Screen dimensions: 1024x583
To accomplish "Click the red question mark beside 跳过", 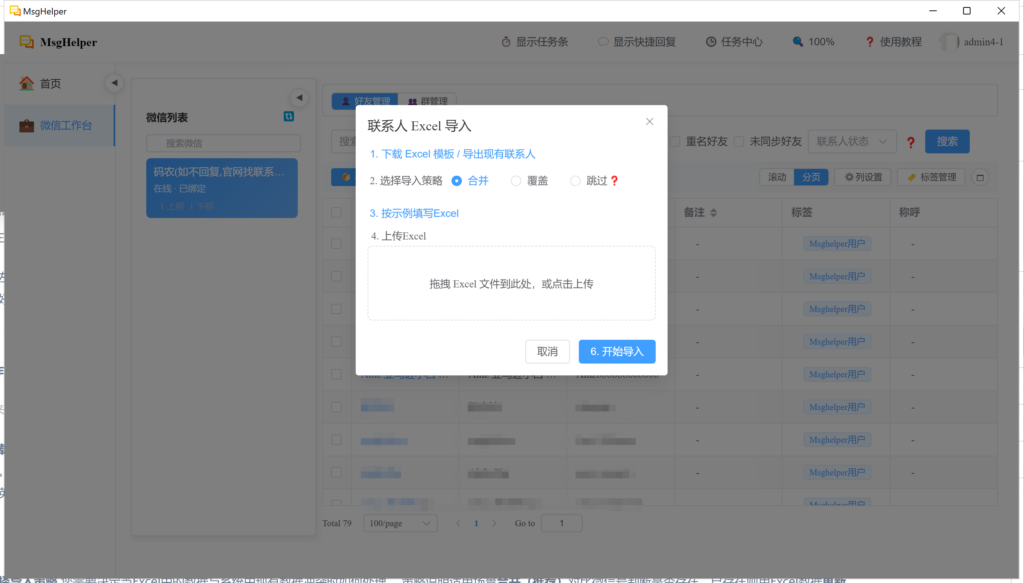I will (x=615, y=181).
